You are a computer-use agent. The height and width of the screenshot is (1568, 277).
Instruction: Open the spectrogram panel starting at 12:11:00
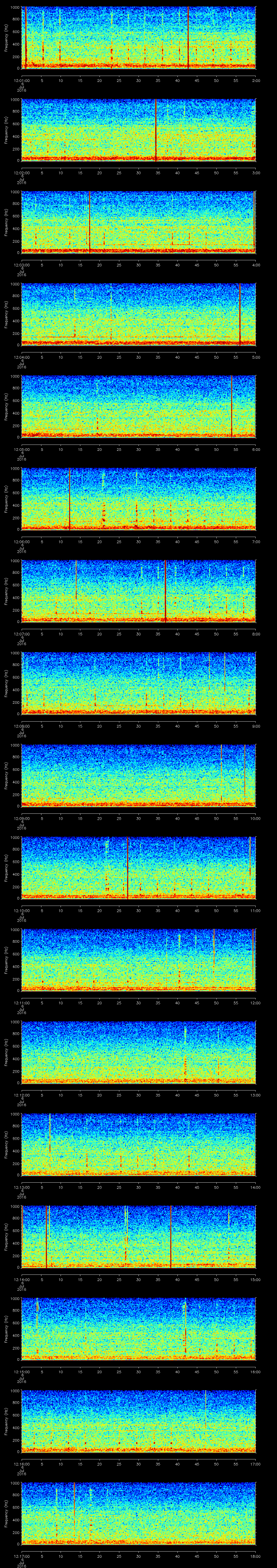139,960
